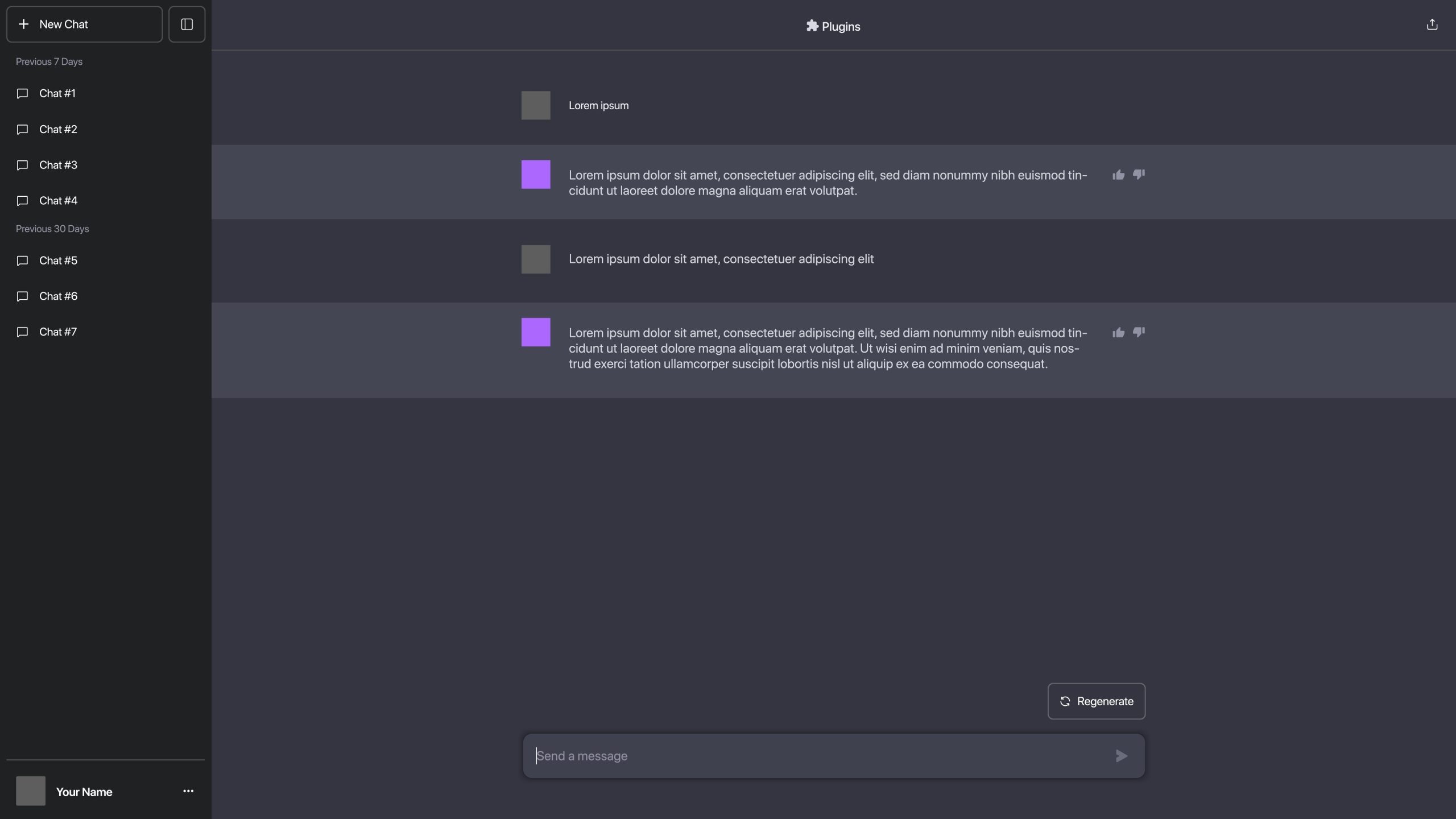Toggle the sidebar panel icon
The width and height of the screenshot is (1456, 819).
pyautogui.click(x=187, y=24)
